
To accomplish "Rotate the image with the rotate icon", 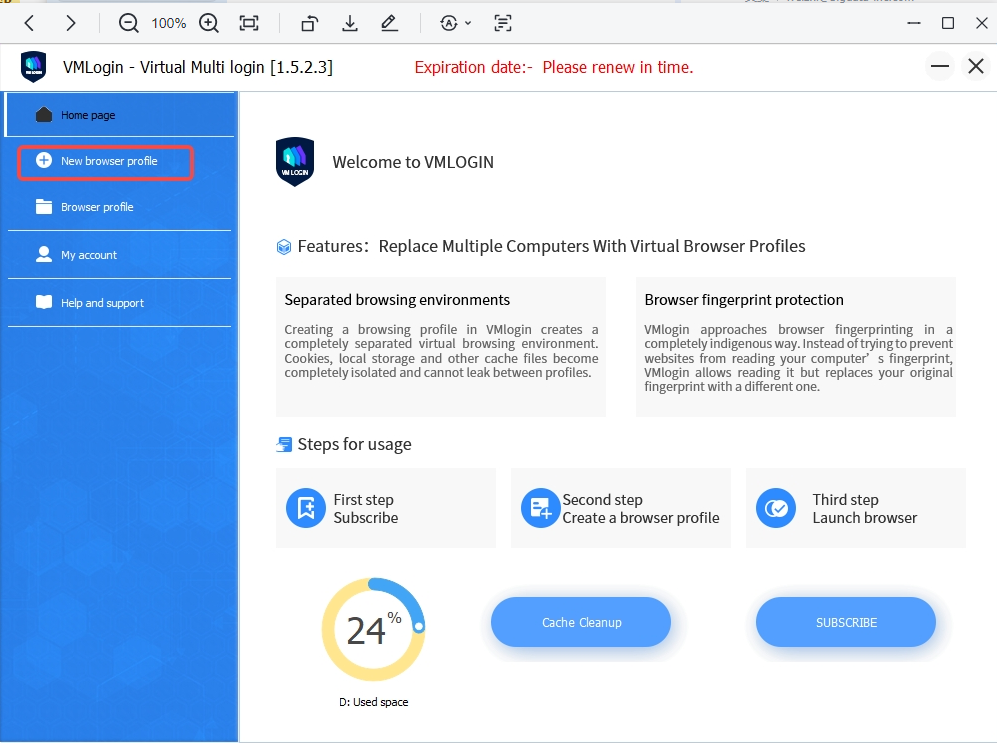I will [x=310, y=24].
